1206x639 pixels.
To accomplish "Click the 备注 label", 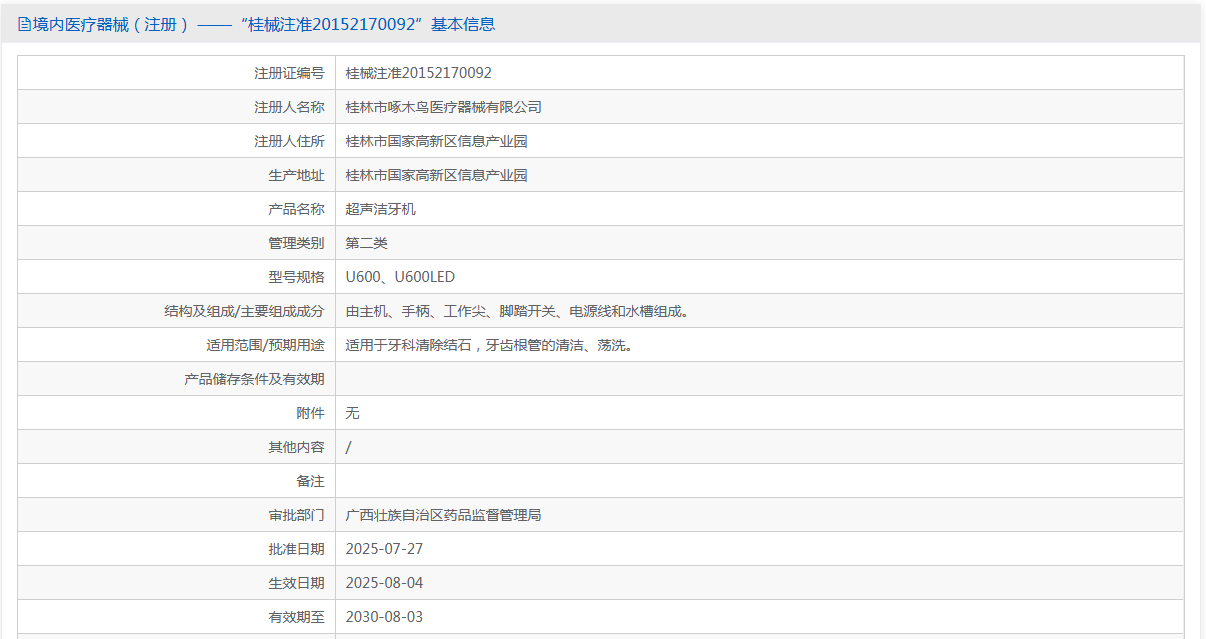I will click(x=311, y=481).
